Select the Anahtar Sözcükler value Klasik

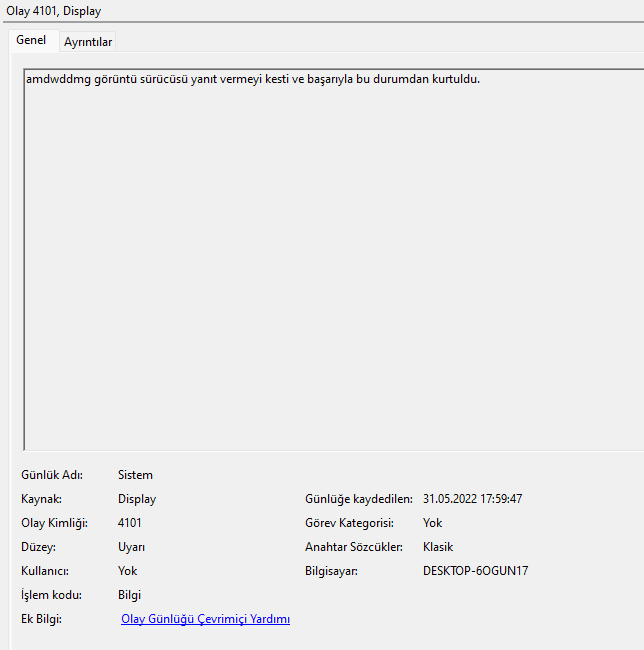438,547
